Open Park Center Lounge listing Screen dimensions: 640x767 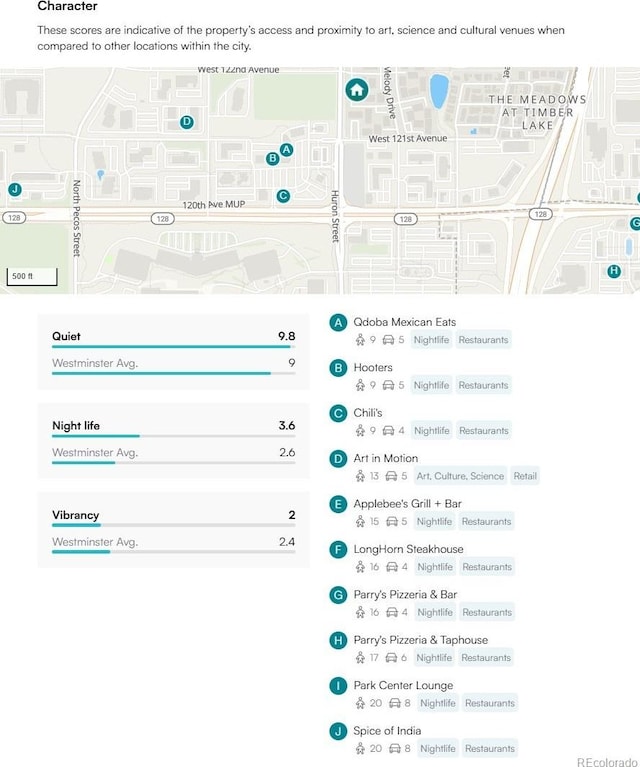coord(403,686)
